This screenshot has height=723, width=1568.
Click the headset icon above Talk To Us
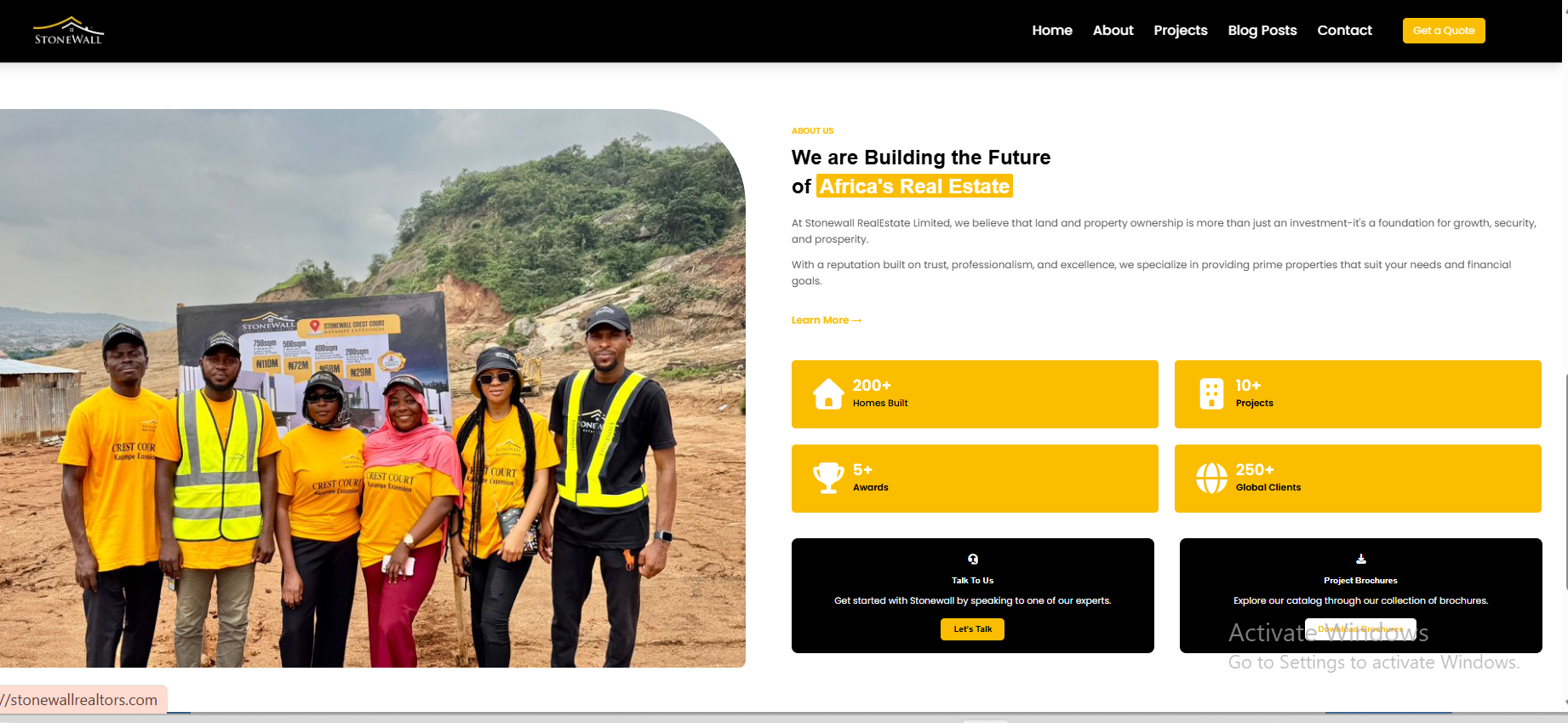click(x=973, y=559)
